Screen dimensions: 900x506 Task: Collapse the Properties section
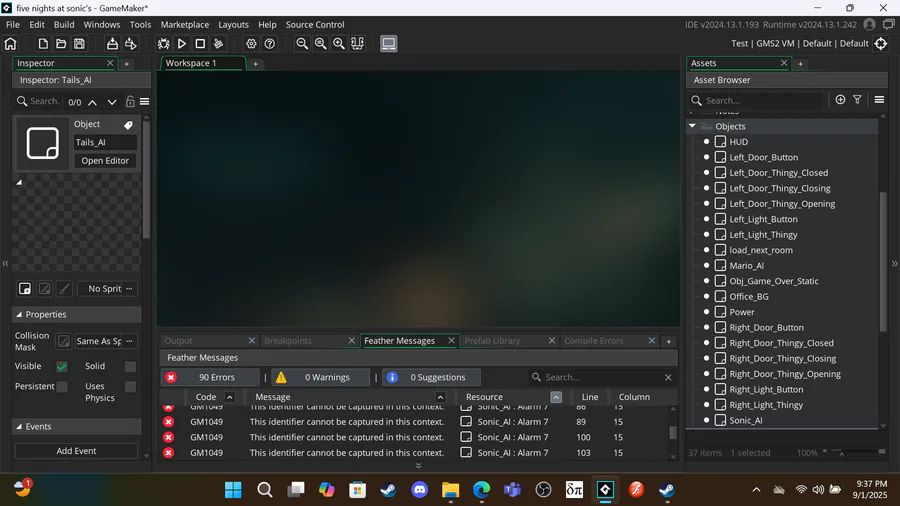click(19, 314)
